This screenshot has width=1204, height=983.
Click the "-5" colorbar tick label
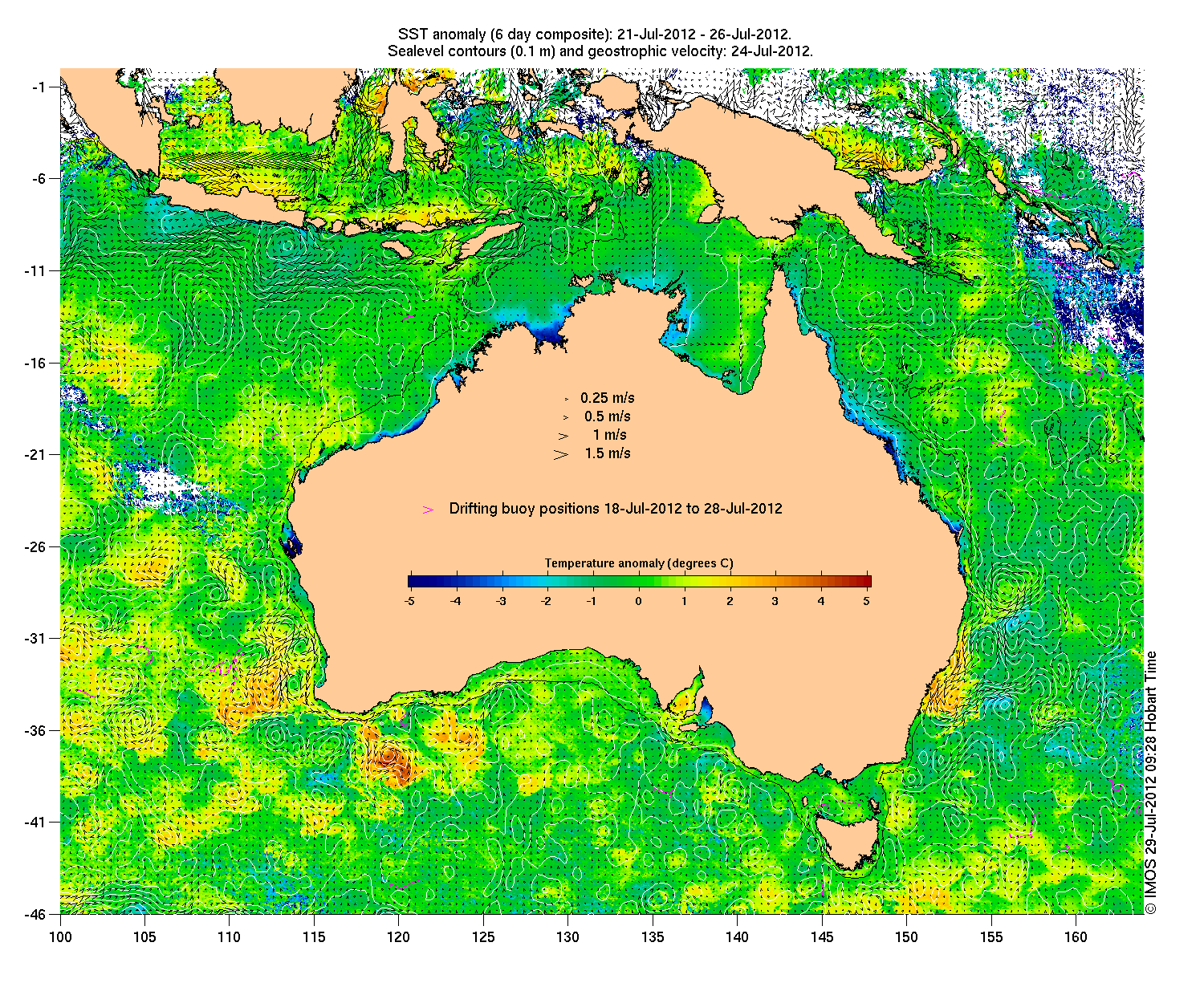point(409,601)
